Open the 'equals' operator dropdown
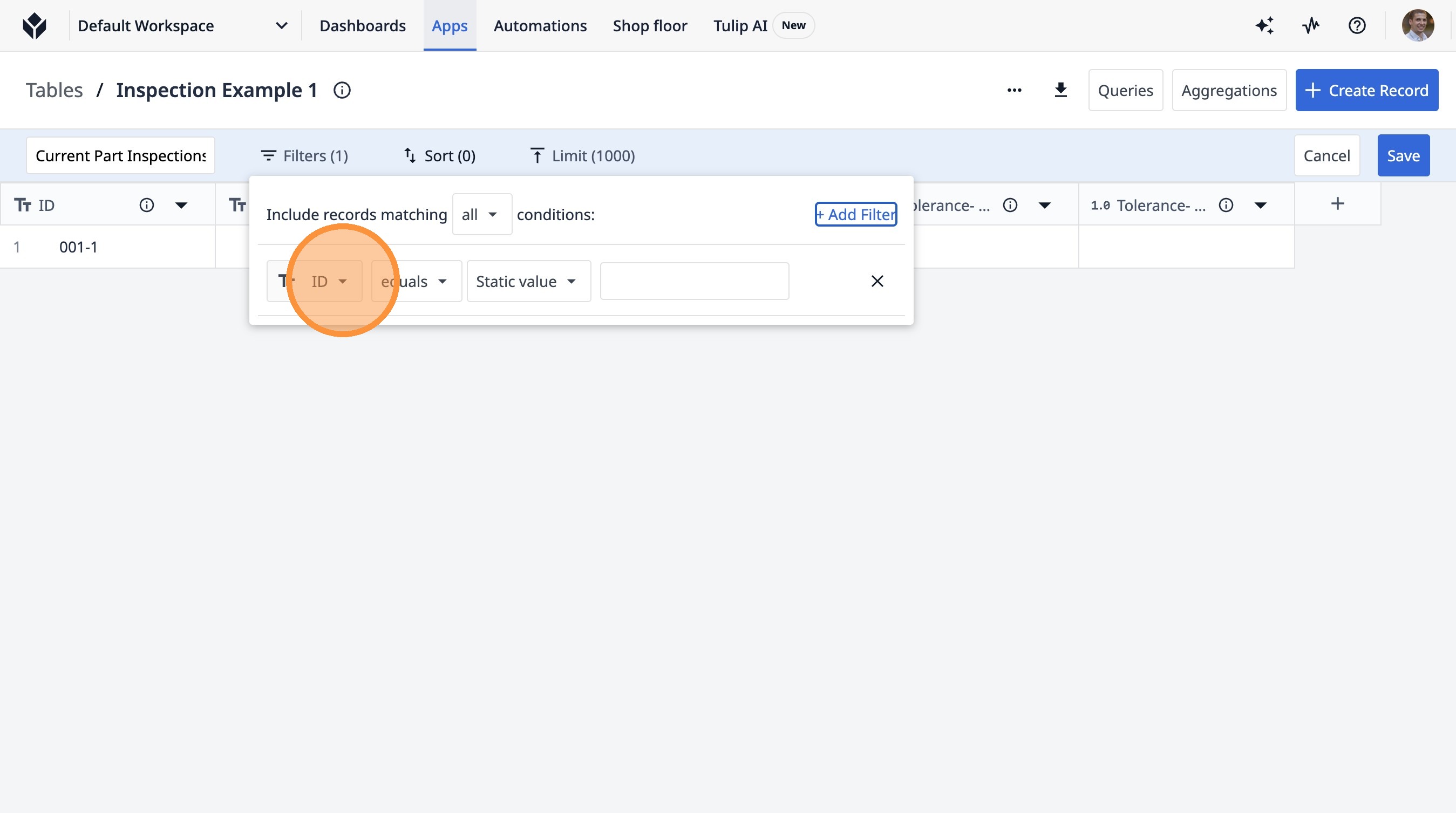1456x813 pixels. click(x=416, y=282)
